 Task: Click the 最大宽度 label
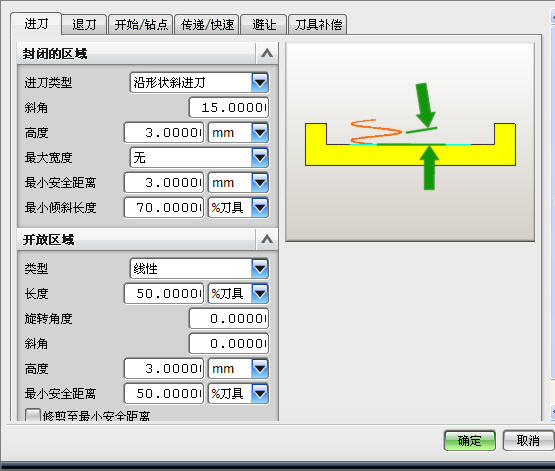(48, 158)
